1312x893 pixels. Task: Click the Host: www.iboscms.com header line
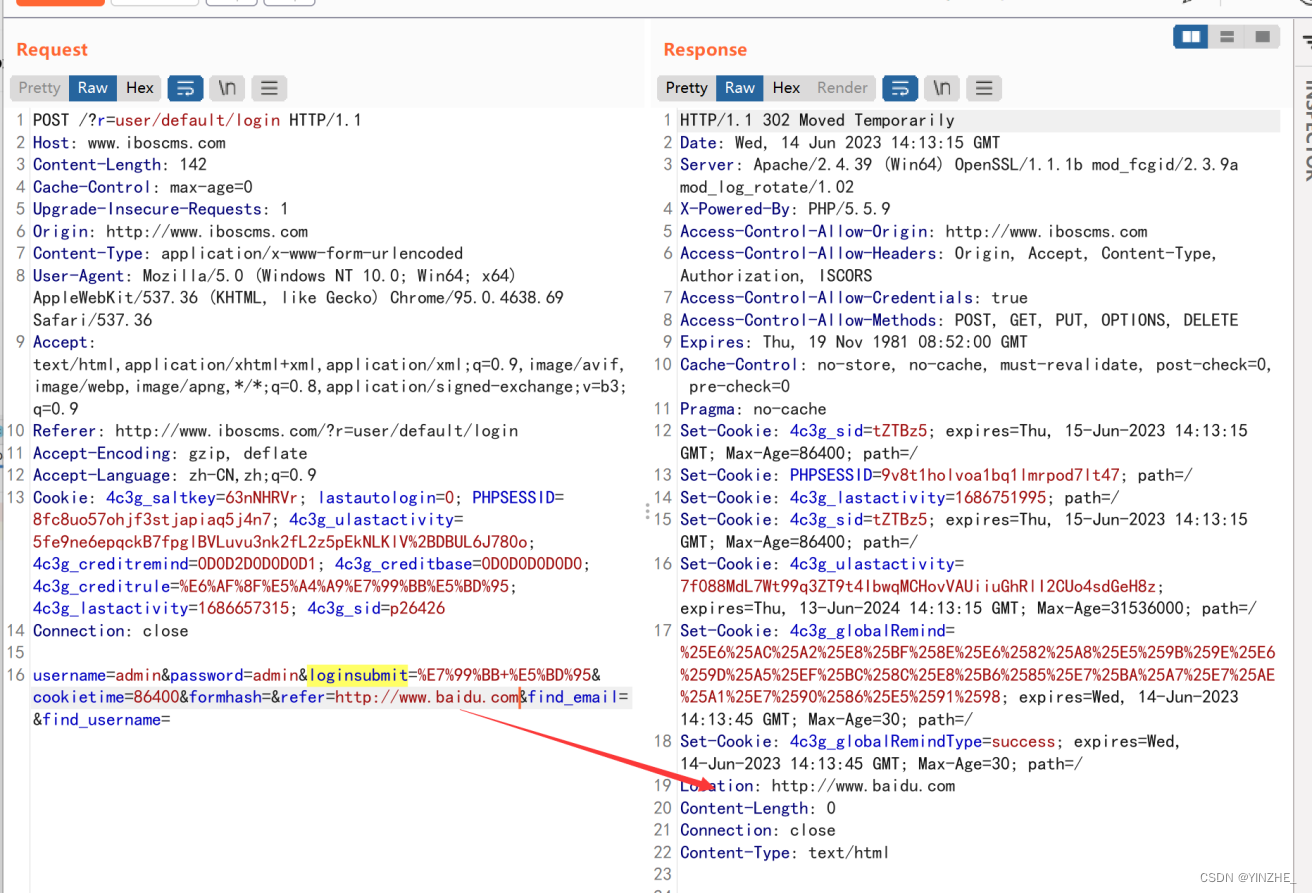(129, 143)
